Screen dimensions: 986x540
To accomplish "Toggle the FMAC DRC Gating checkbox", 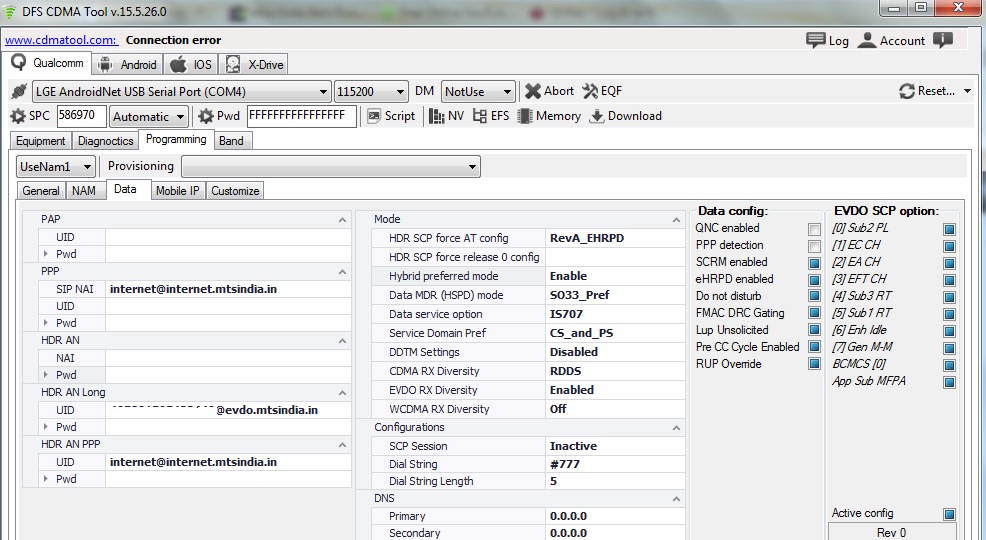I will [814, 312].
